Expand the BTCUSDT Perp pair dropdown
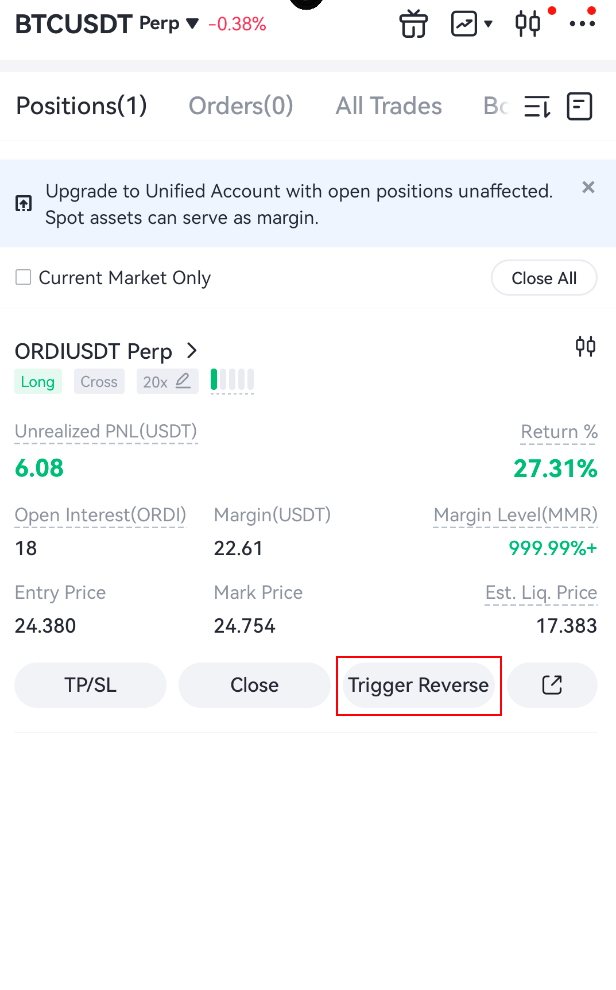The height and width of the screenshot is (990, 616). coord(193,23)
